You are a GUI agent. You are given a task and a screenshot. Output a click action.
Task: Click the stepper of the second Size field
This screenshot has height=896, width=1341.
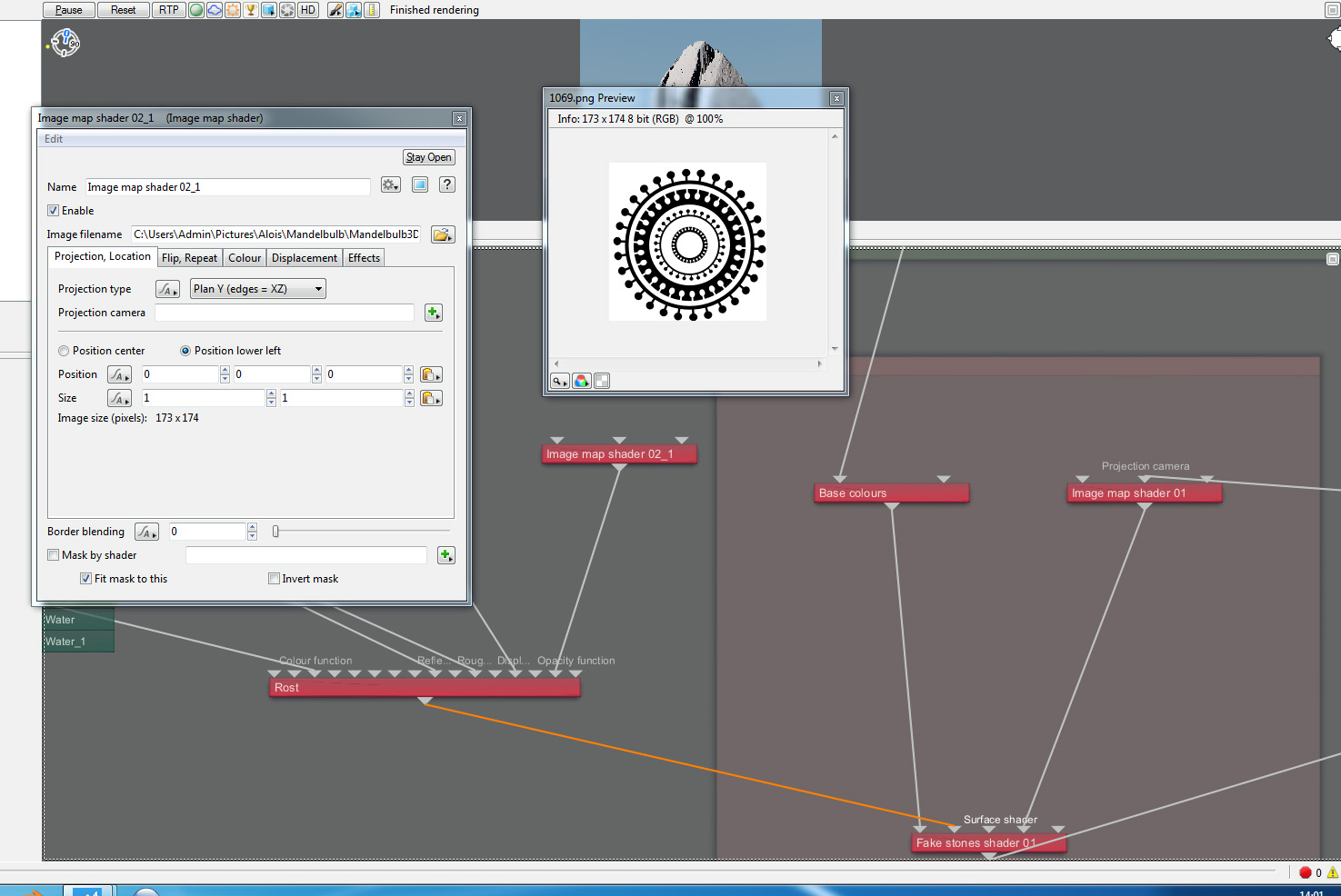pyautogui.click(x=409, y=398)
